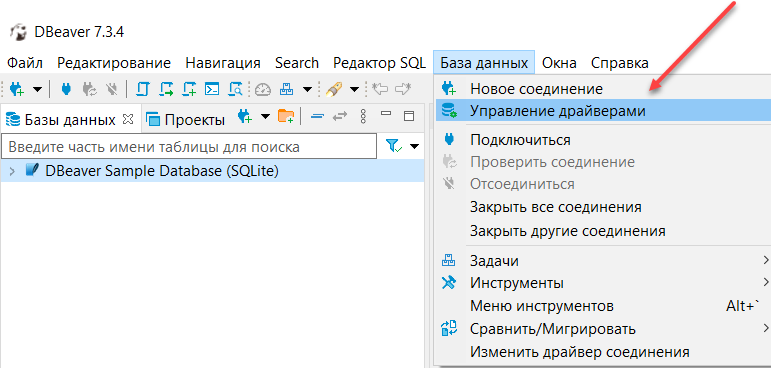Click the table name search field
The image size is (771, 368).
(188, 147)
